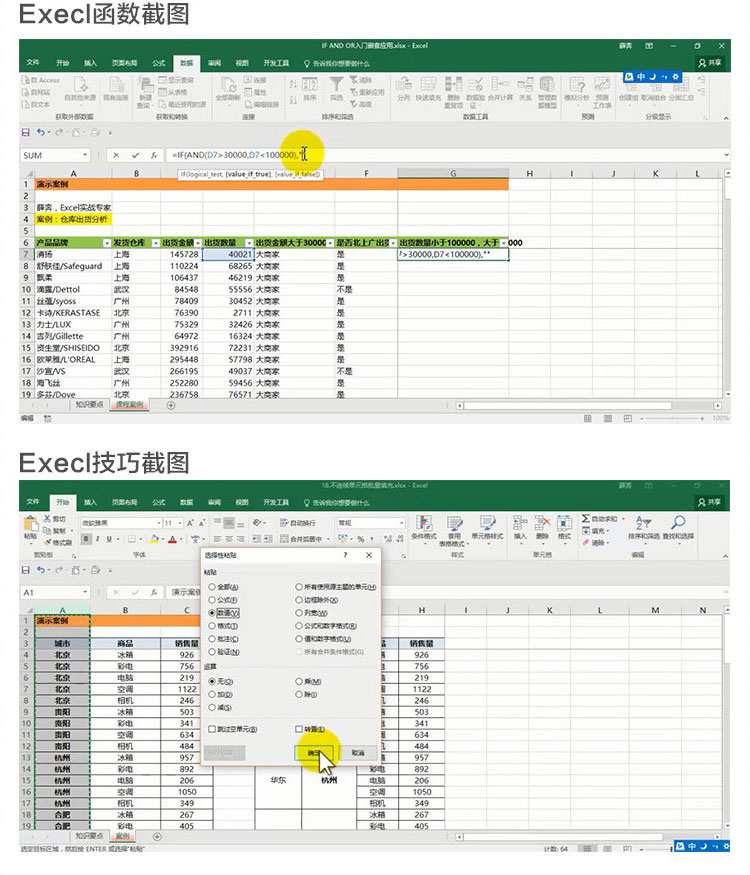Click Consolidate (合并计算) icon in upper window
Image resolution: width=750 pixels, height=875 pixels.
point(499,85)
